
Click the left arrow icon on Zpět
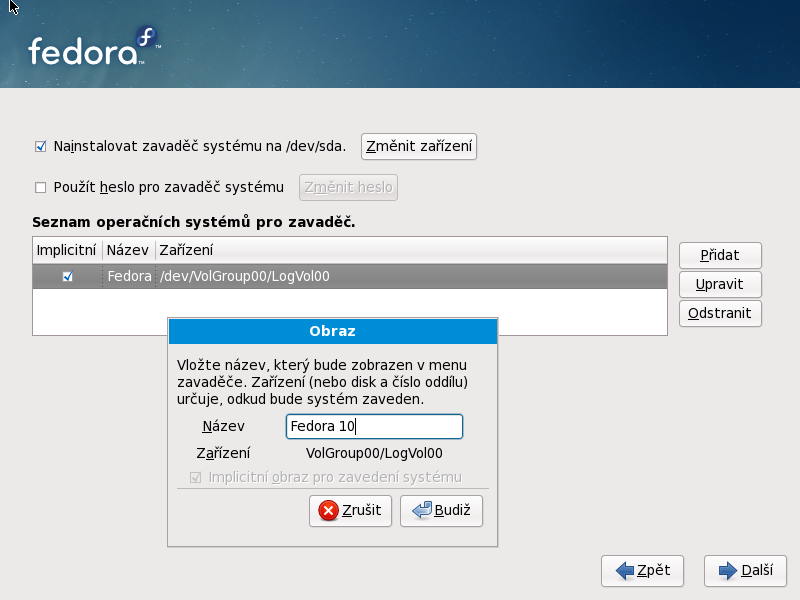click(626, 571)
